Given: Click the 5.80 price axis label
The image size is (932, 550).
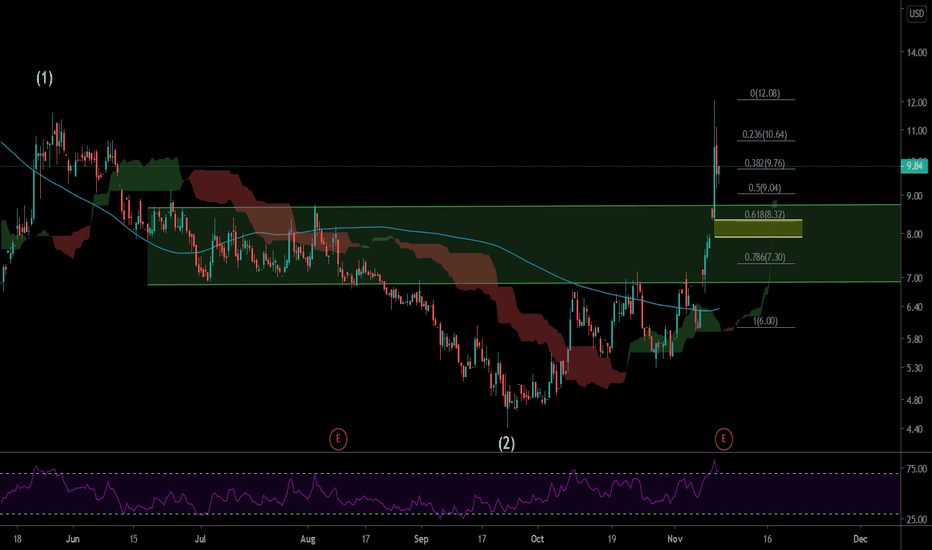Looking at the screenshot, I should click(x=914, y=339).
